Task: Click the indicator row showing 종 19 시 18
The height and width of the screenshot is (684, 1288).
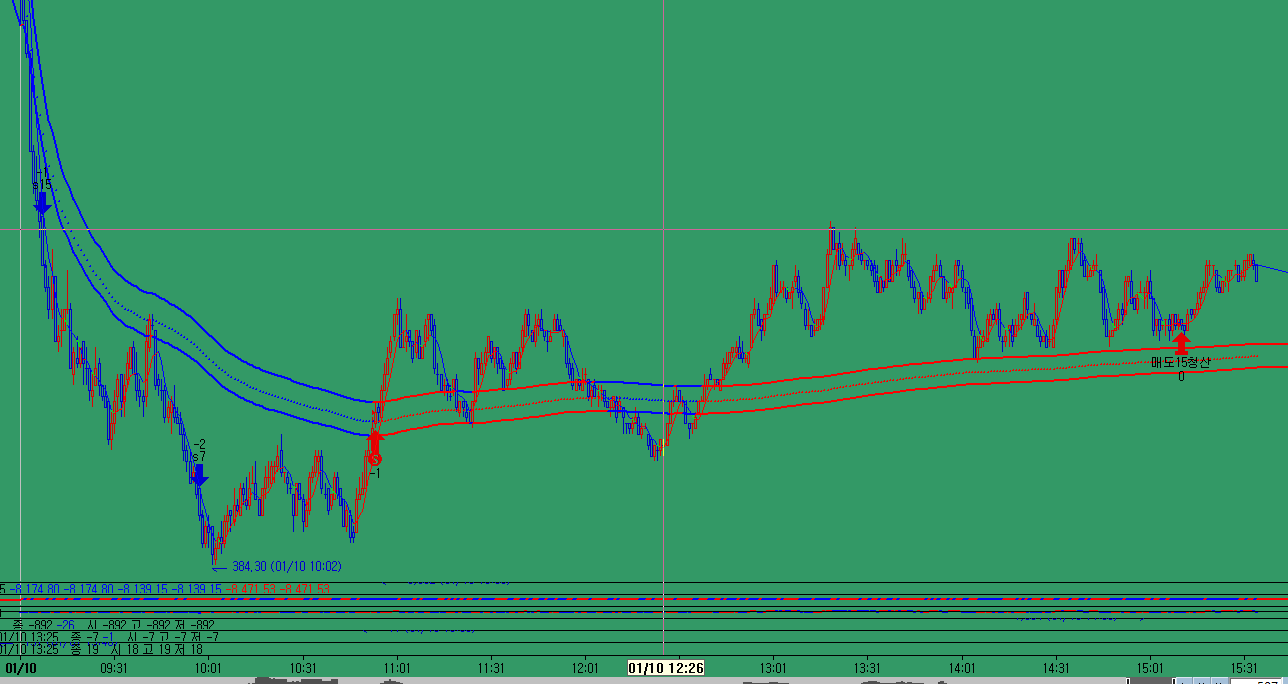Action: (110, 648)
